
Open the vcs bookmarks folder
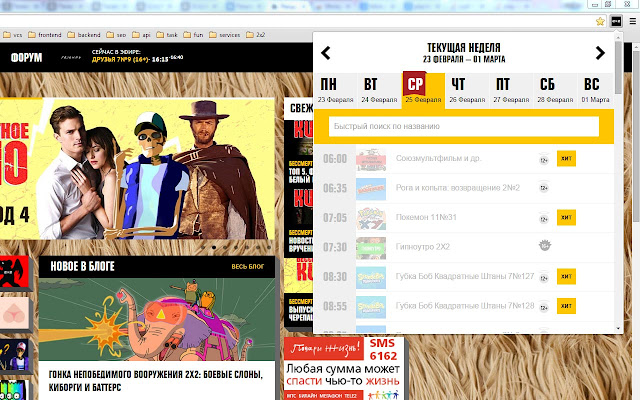(13, 35)
